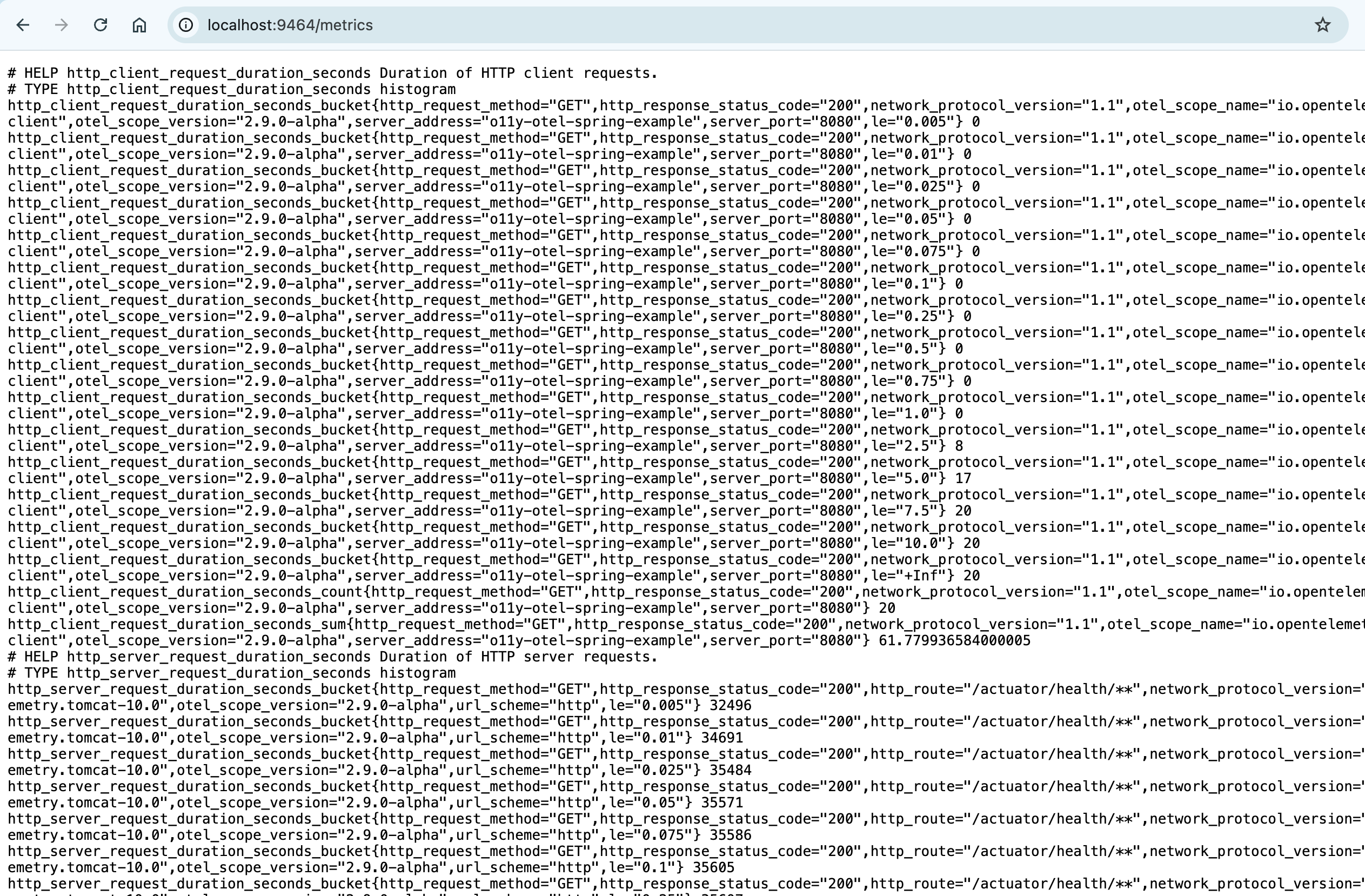View site information icon in address bar
The height and width of the screenshot is (896, 1365).
[x=186, y=25]
